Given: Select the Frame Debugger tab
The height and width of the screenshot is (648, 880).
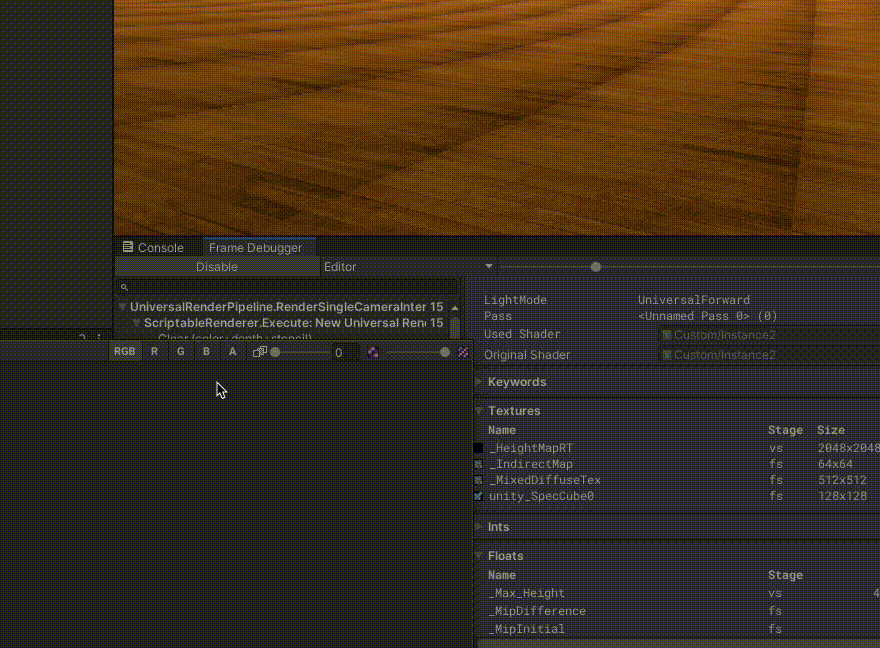Looking at the screenshot, I should tap(258, 247).
